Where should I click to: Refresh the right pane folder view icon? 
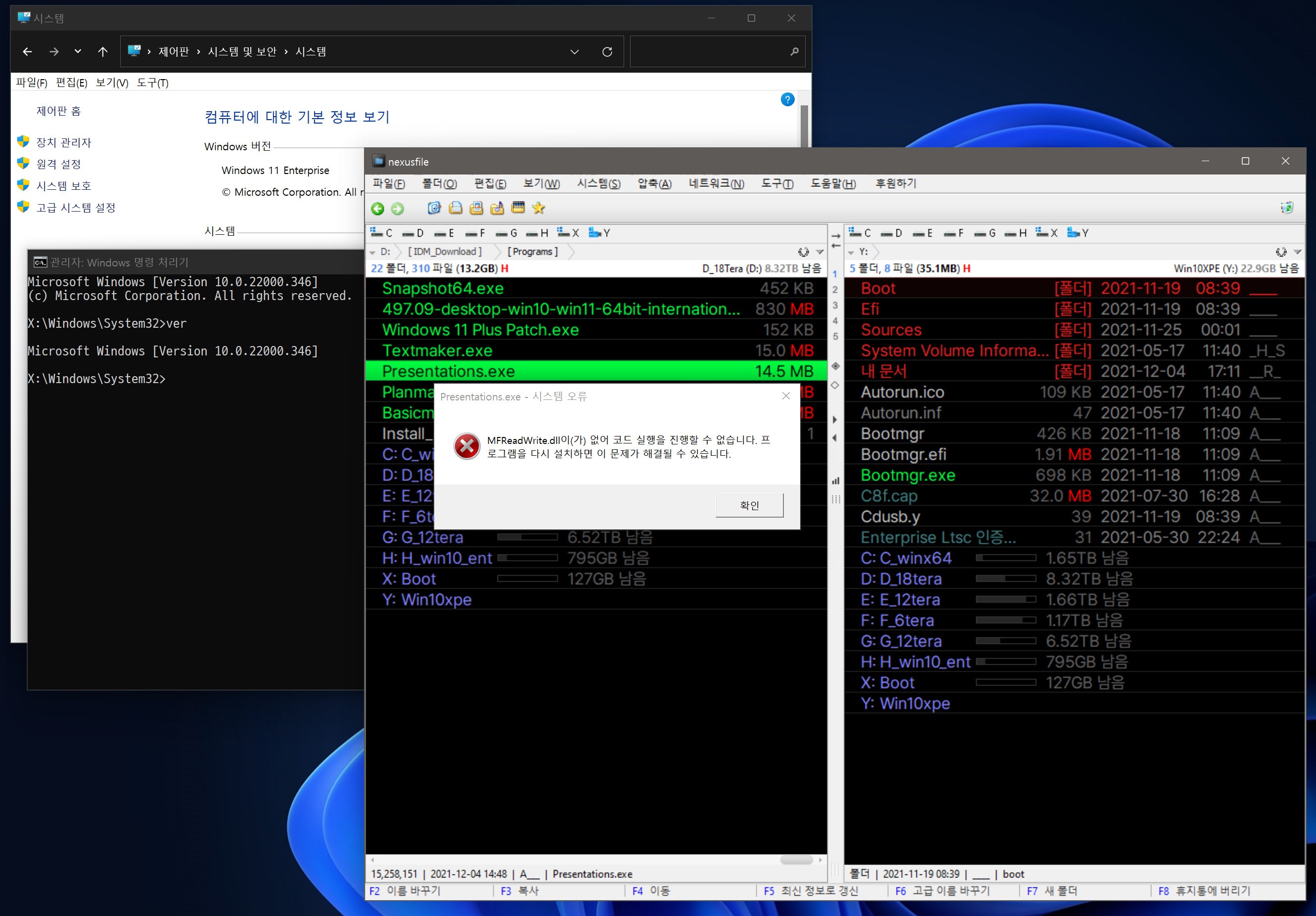point(1281,252)
